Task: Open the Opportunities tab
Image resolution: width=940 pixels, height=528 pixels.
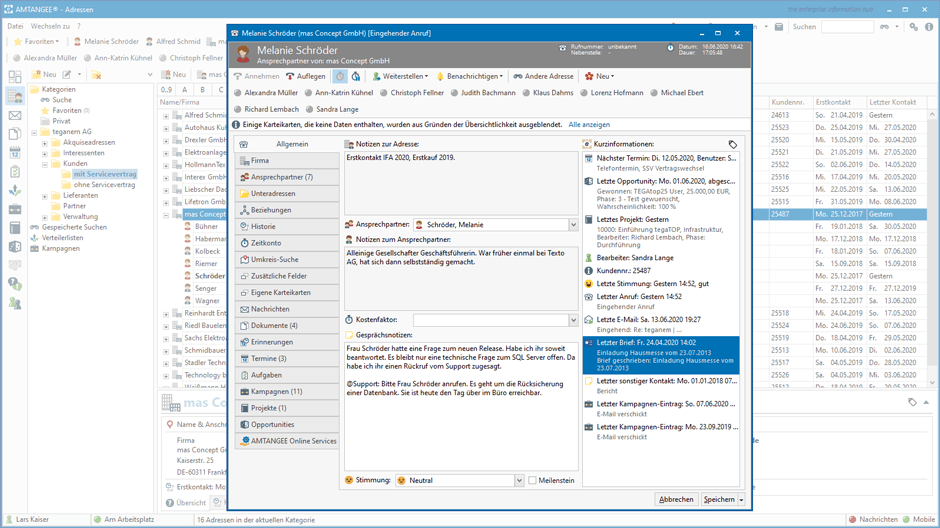Action: (287, 424)
